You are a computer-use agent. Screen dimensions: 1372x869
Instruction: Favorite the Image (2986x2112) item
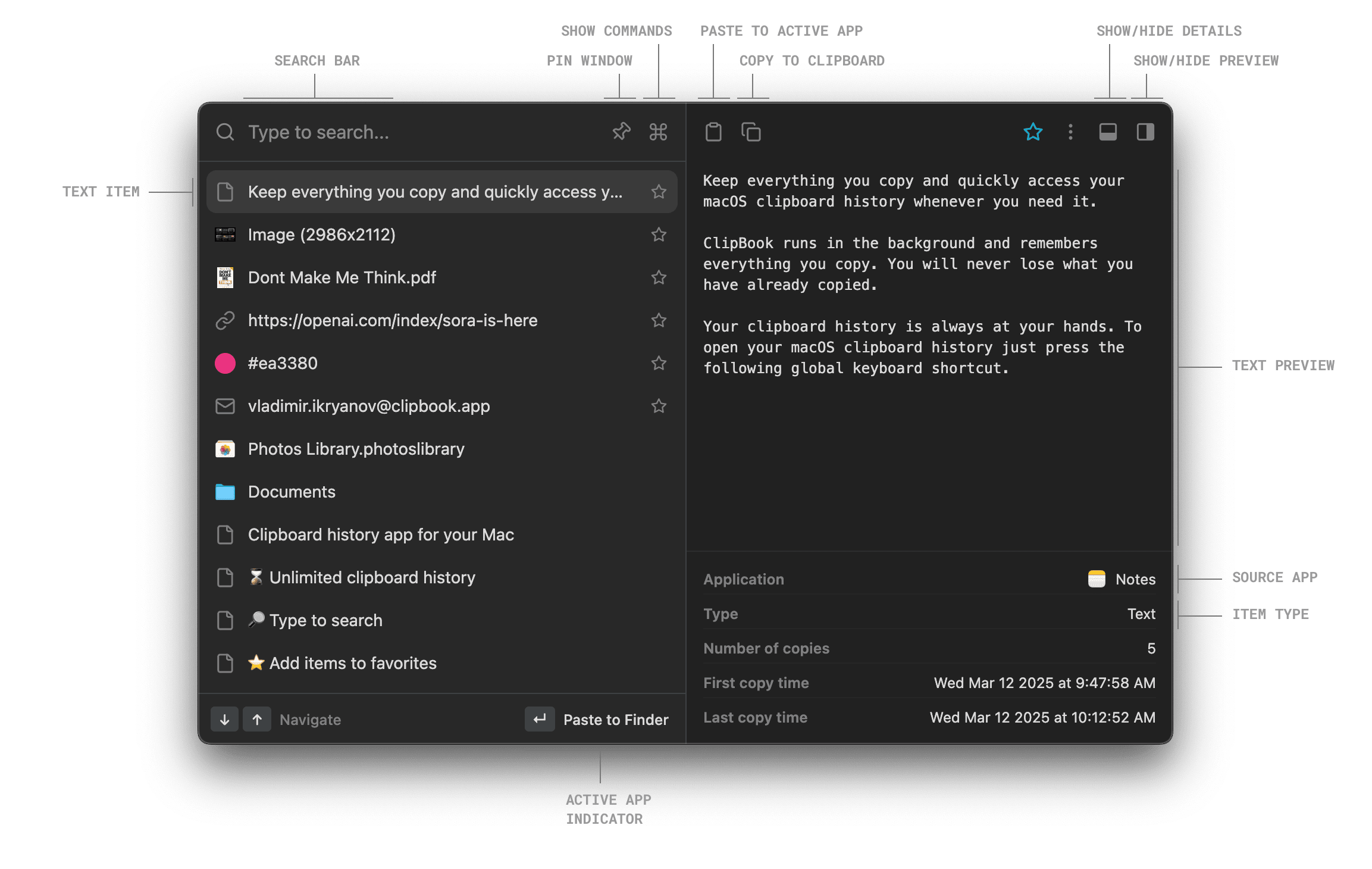[659, 235]
